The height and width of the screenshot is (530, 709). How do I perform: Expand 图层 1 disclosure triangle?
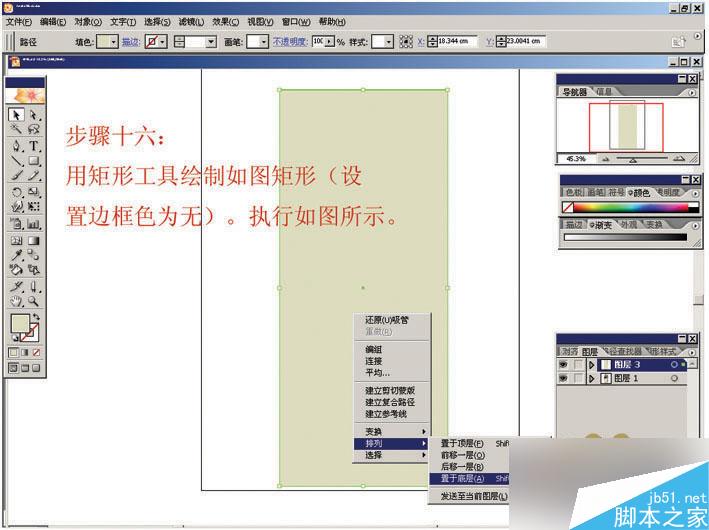point(591,378)
